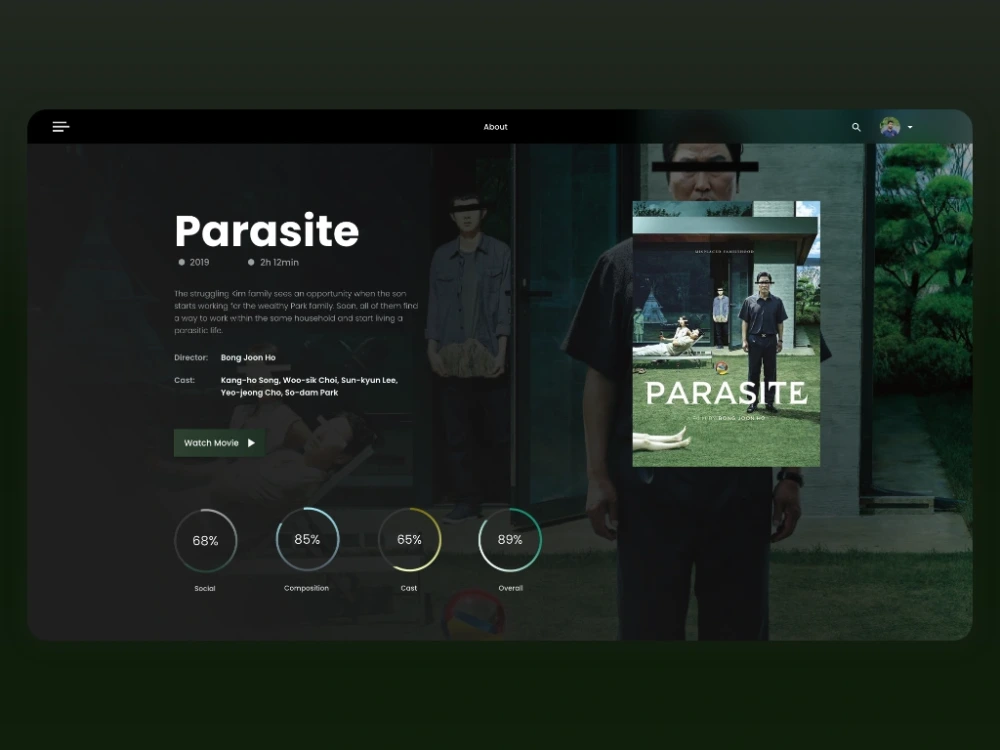Open the user profile avatar
1000x750 pixels.
click(x=890, y=127)
